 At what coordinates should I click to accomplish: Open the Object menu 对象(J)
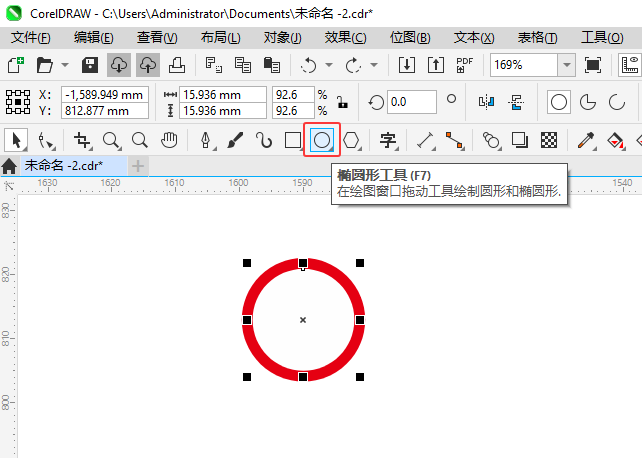point(283,38)
